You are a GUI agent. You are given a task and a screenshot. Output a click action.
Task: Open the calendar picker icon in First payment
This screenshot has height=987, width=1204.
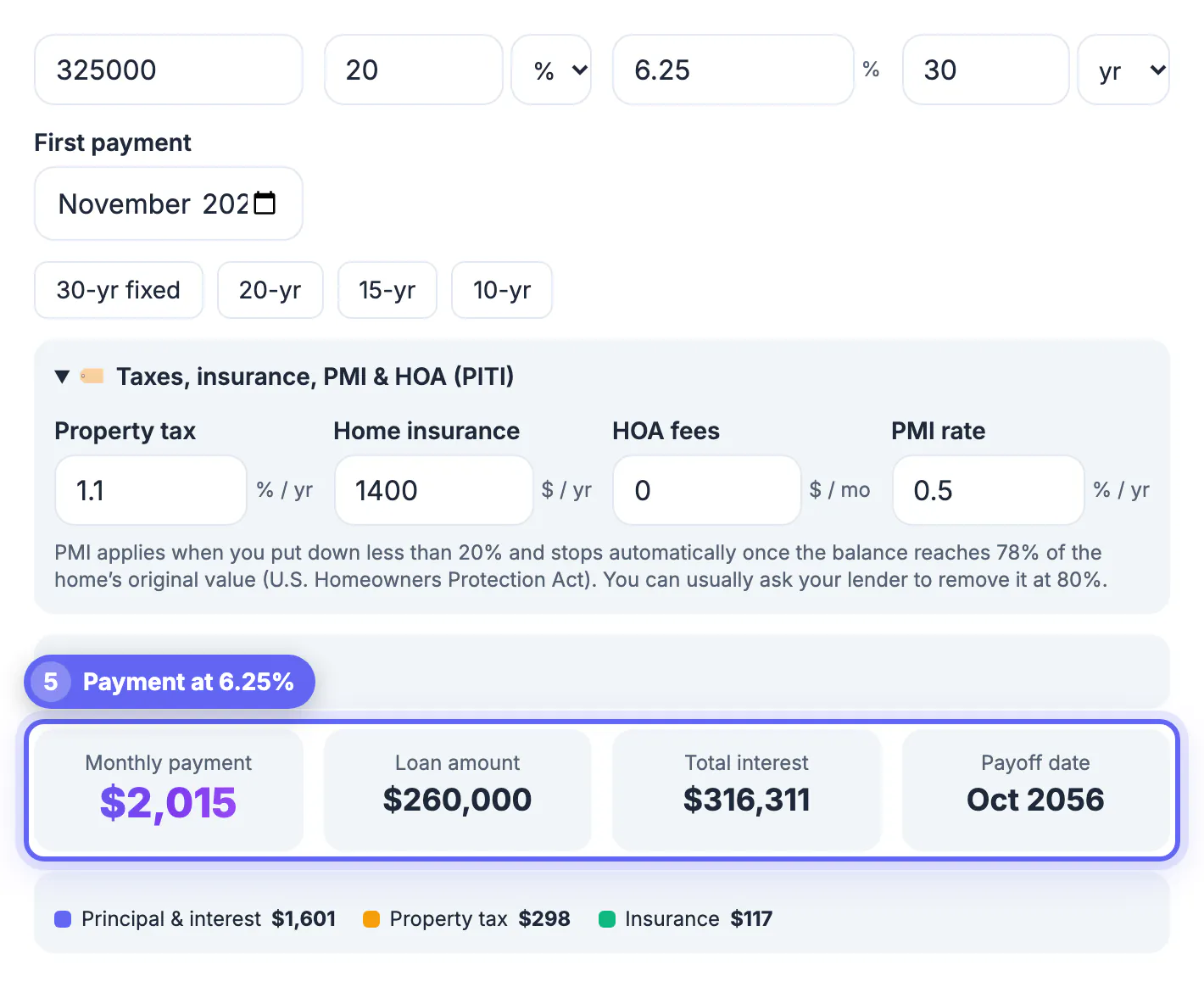click(265, 204)
